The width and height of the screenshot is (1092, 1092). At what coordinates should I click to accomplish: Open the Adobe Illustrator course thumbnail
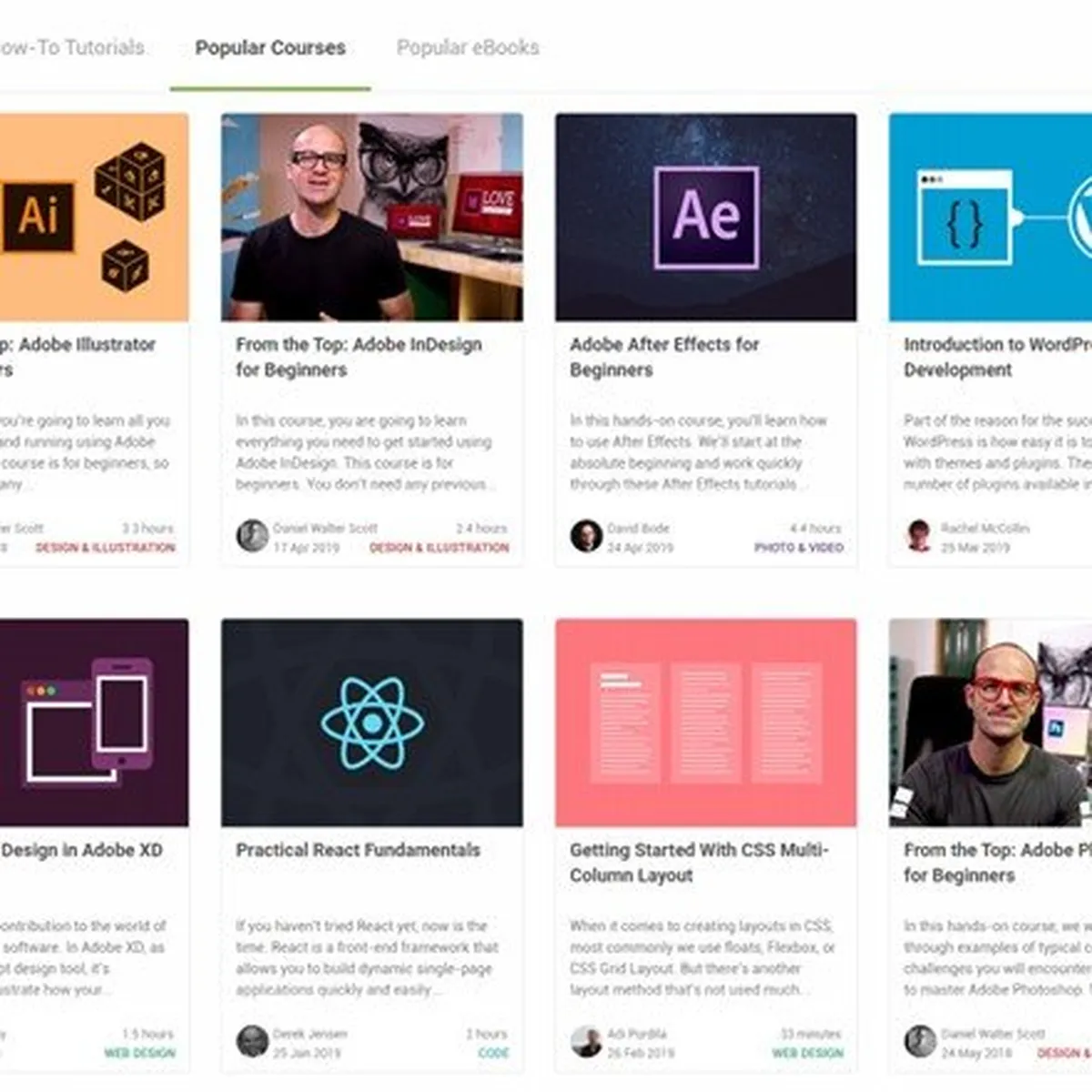point(94,217)
